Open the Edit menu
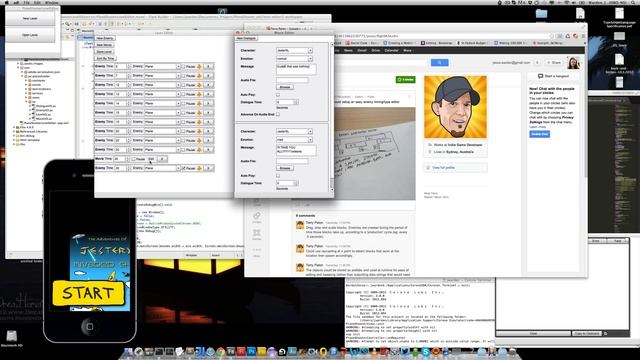Viewport: 640px width, 360px height. coord(38,2)
